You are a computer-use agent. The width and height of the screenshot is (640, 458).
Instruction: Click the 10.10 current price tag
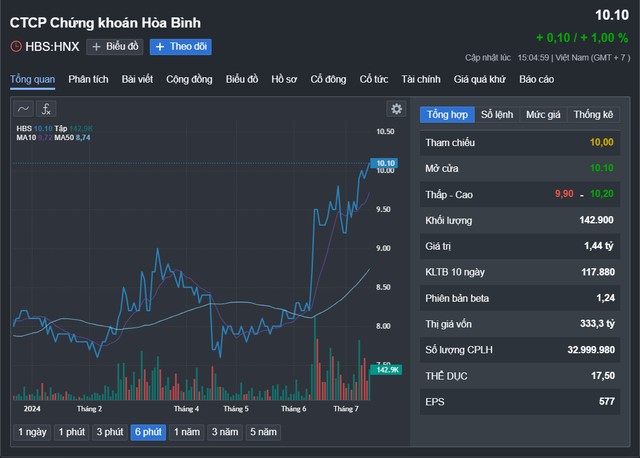tap(384, 162)
